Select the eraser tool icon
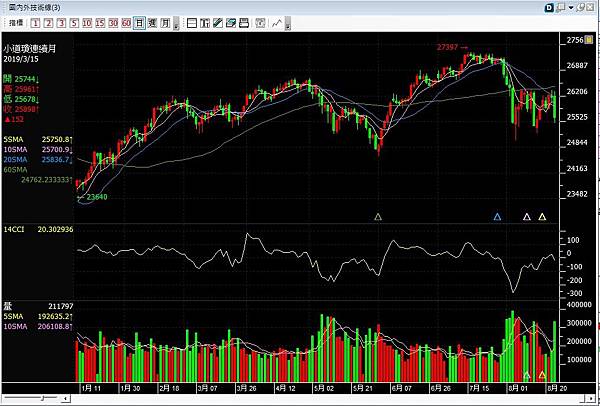Viewport: 600px width, 406px height. coord(231,23)
